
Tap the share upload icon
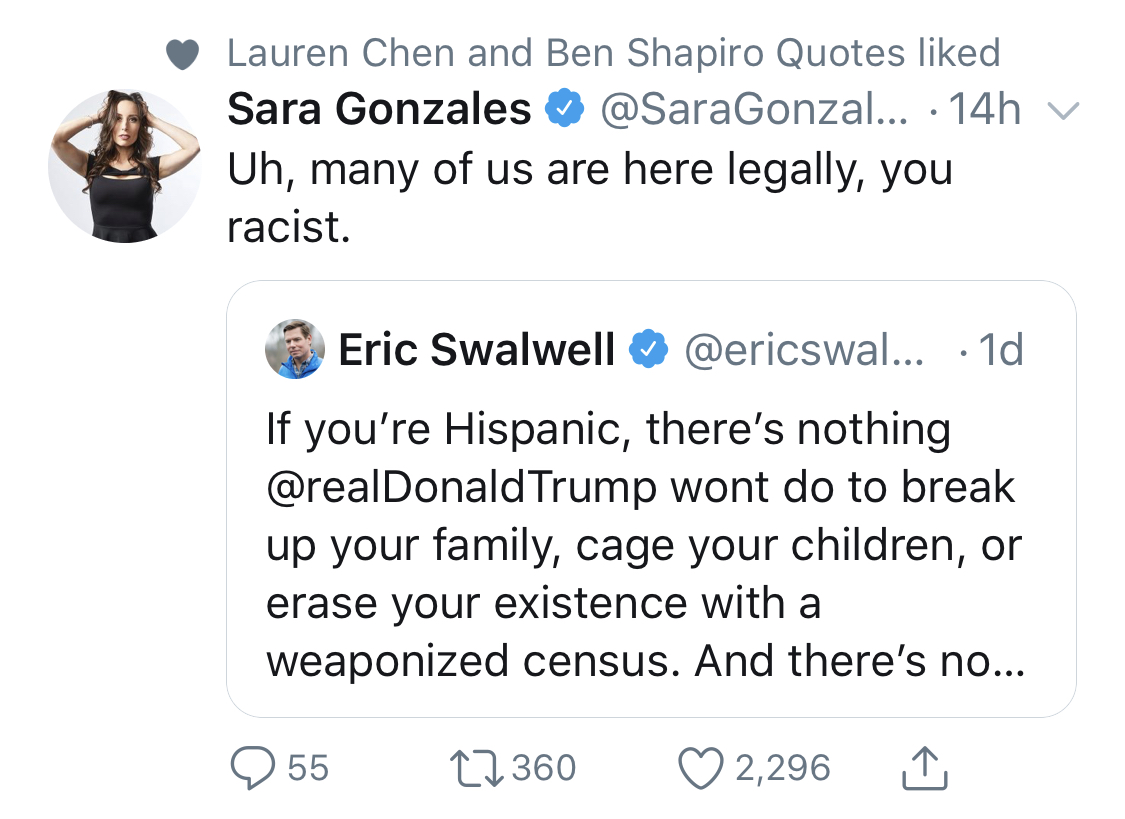[x=924, y=768]
